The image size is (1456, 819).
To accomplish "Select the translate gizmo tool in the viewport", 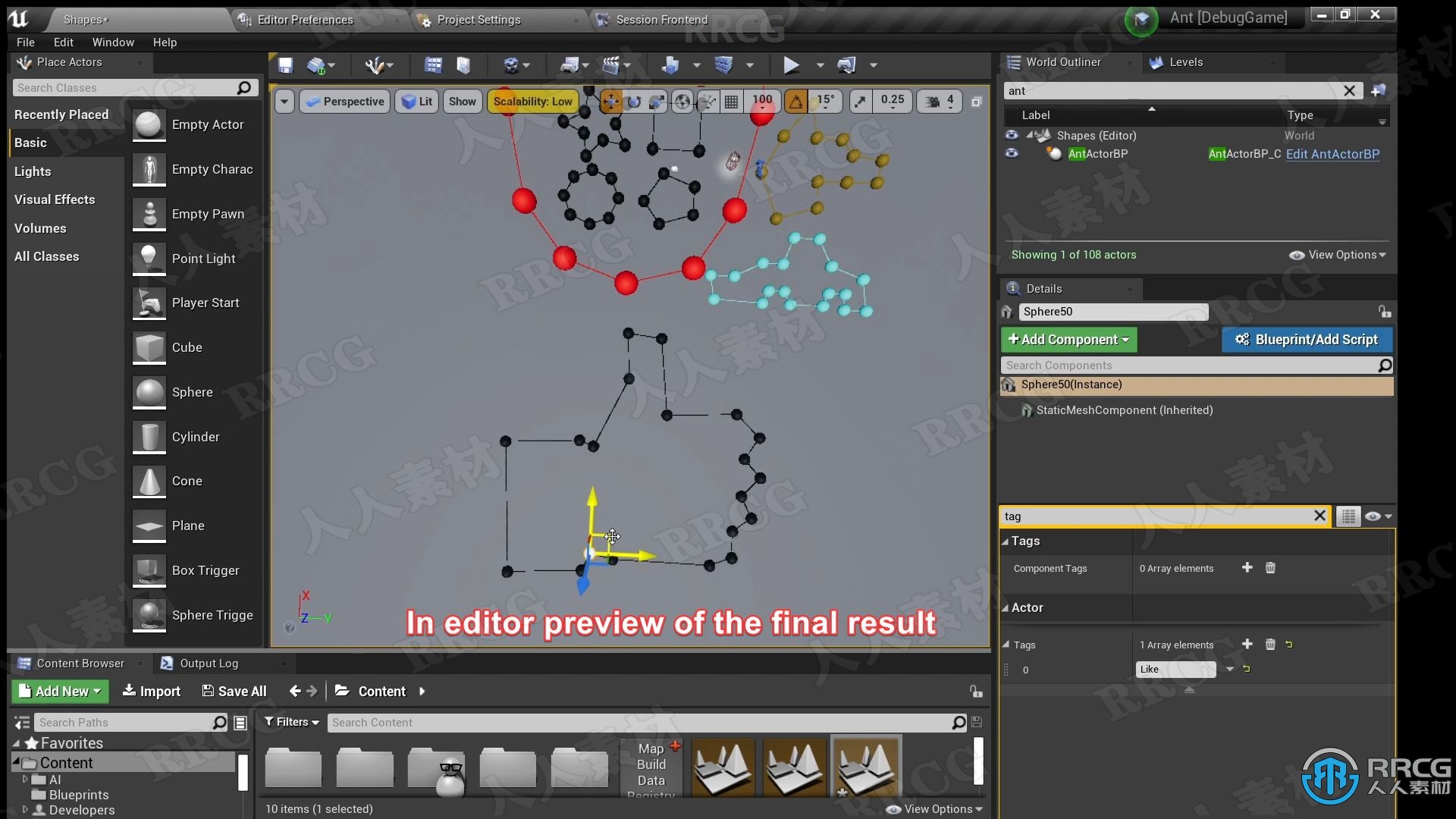I will click(610, 102).
